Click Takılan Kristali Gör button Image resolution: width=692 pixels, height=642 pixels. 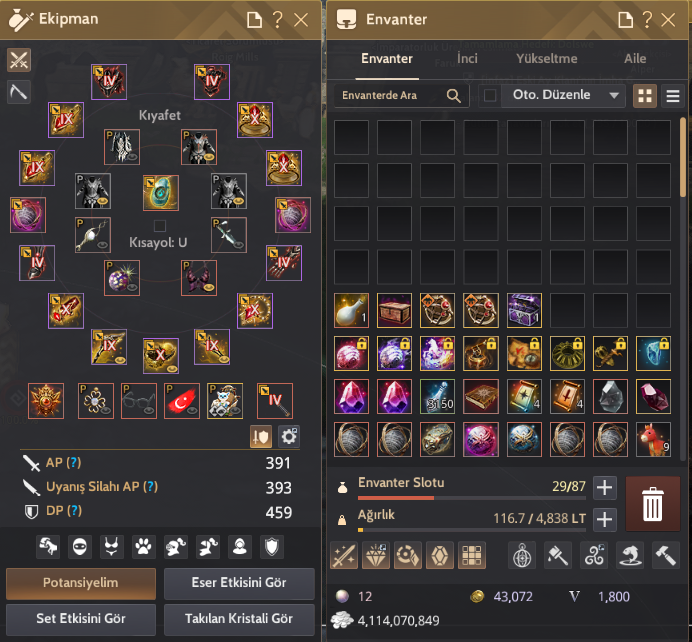[x=239, y=619]
